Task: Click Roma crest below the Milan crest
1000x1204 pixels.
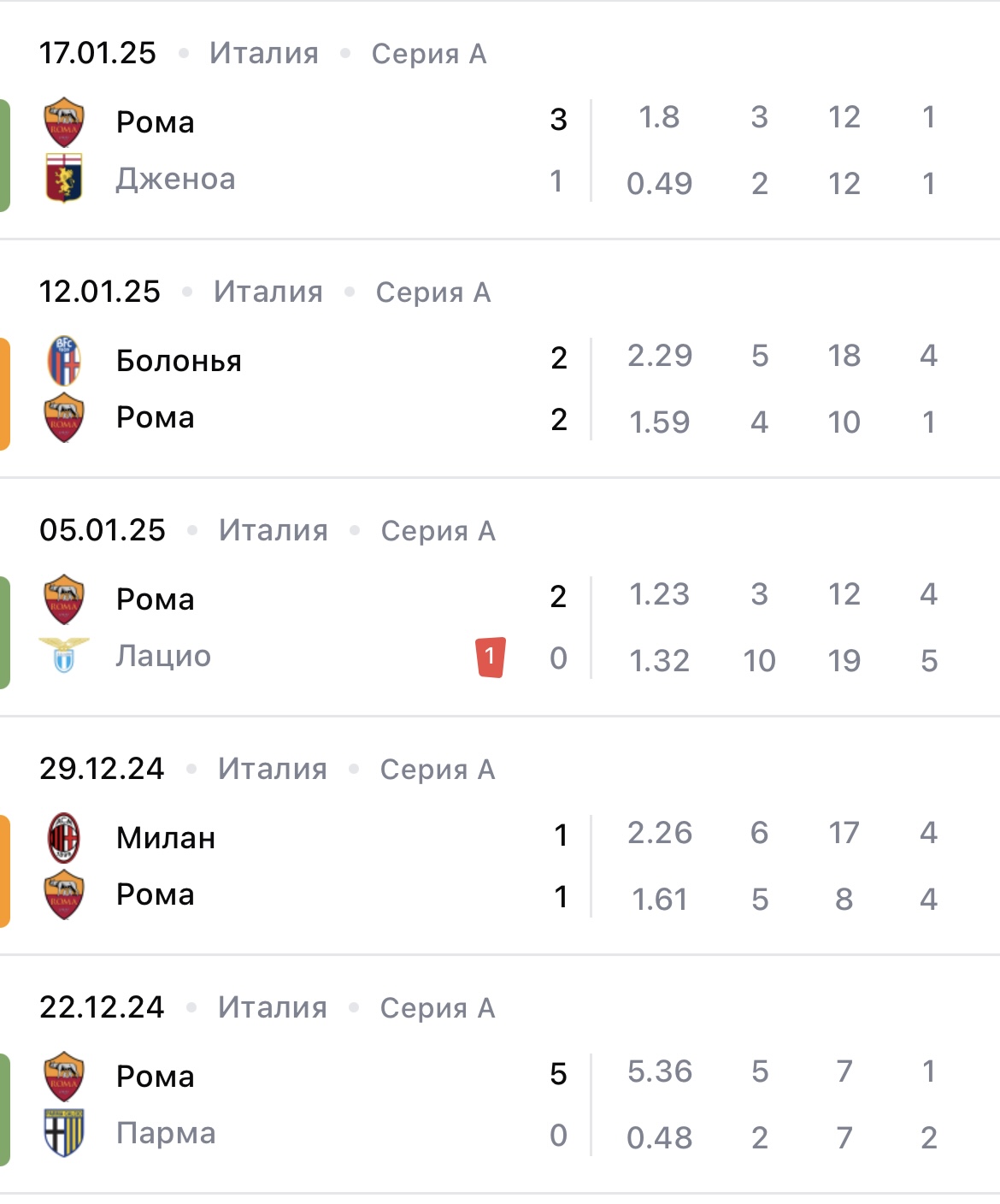Action: coord(64,894)
